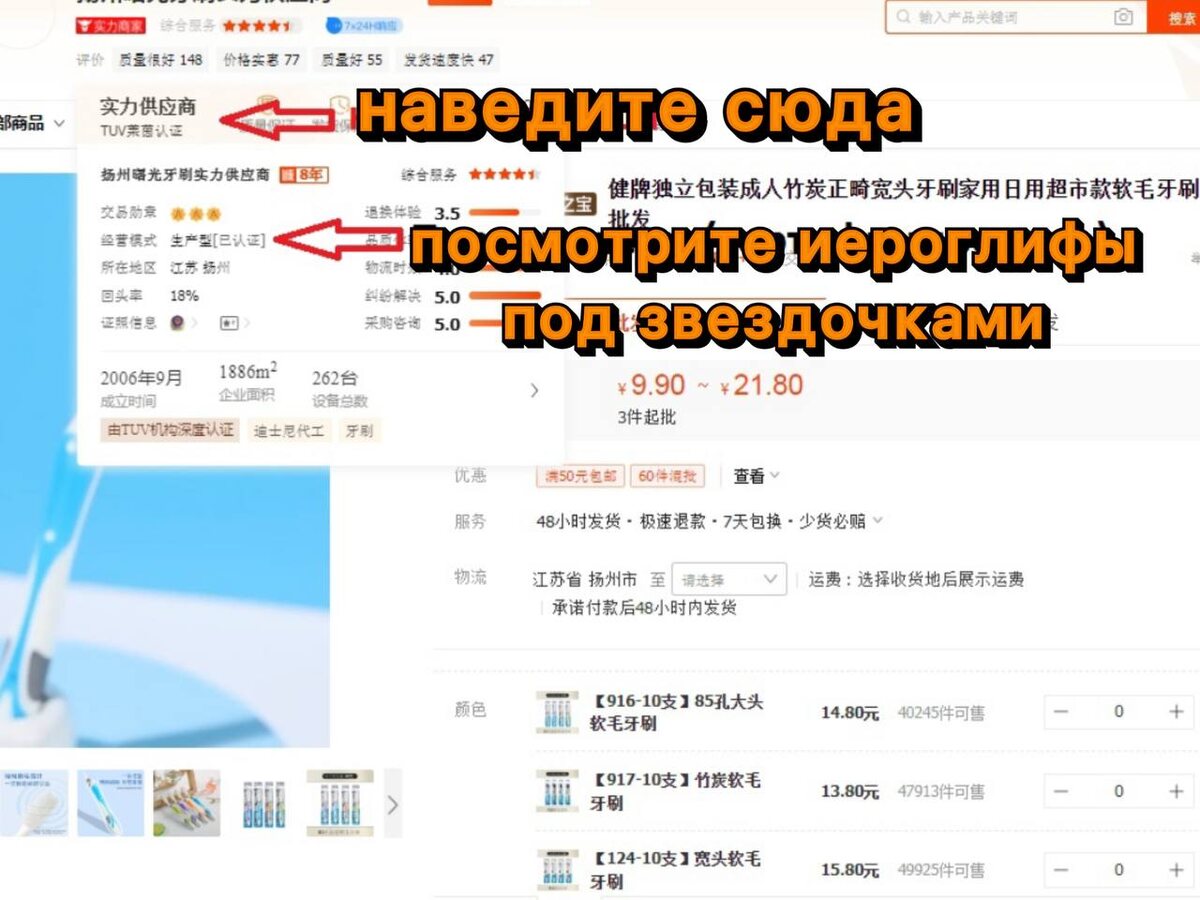Expand the 48小时发货 services list chevron
1200x900 pixels.
coord(877,520)
